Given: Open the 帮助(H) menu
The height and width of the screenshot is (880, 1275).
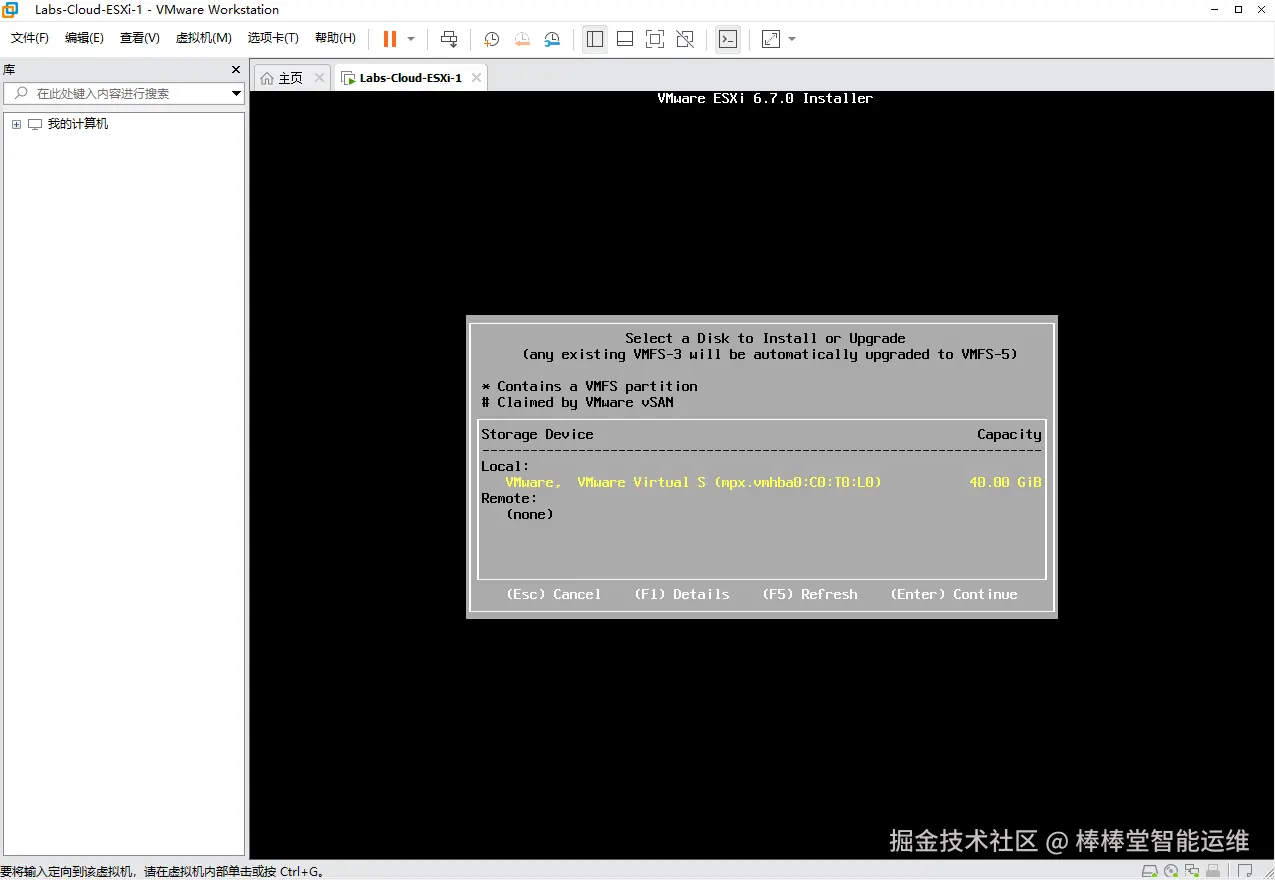Looking at the screenshot, I should (x=335, y=38).
